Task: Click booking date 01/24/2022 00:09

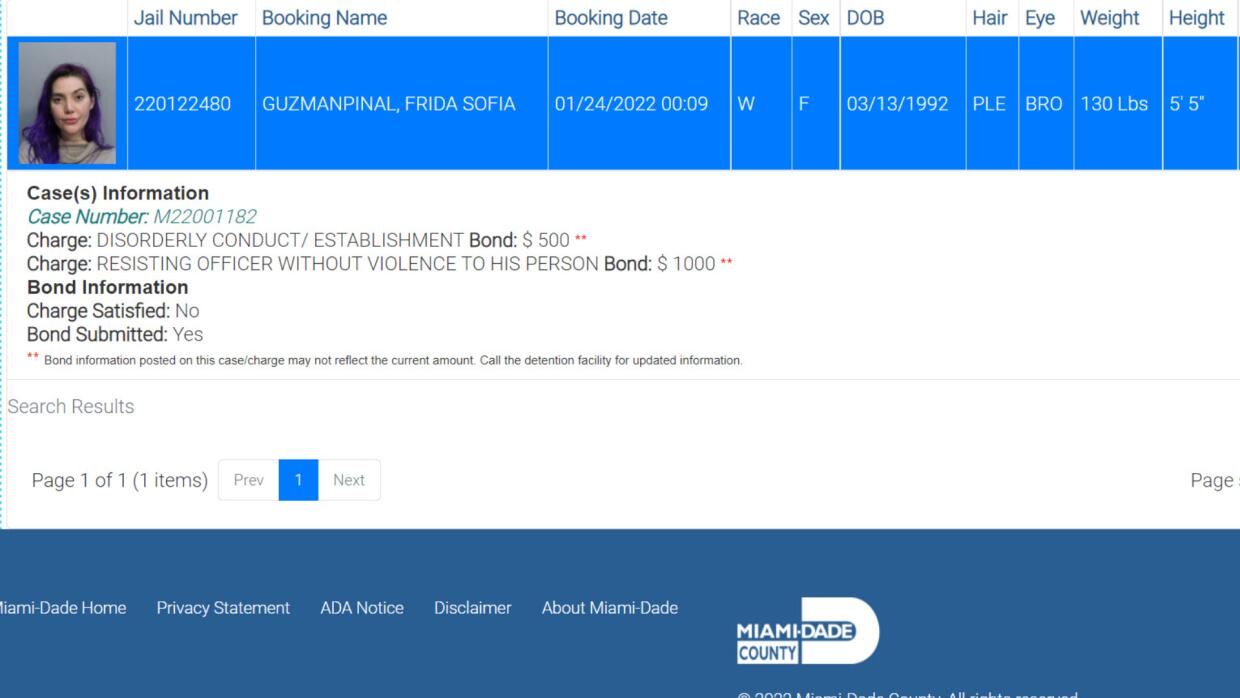Action: coord(631,104)
